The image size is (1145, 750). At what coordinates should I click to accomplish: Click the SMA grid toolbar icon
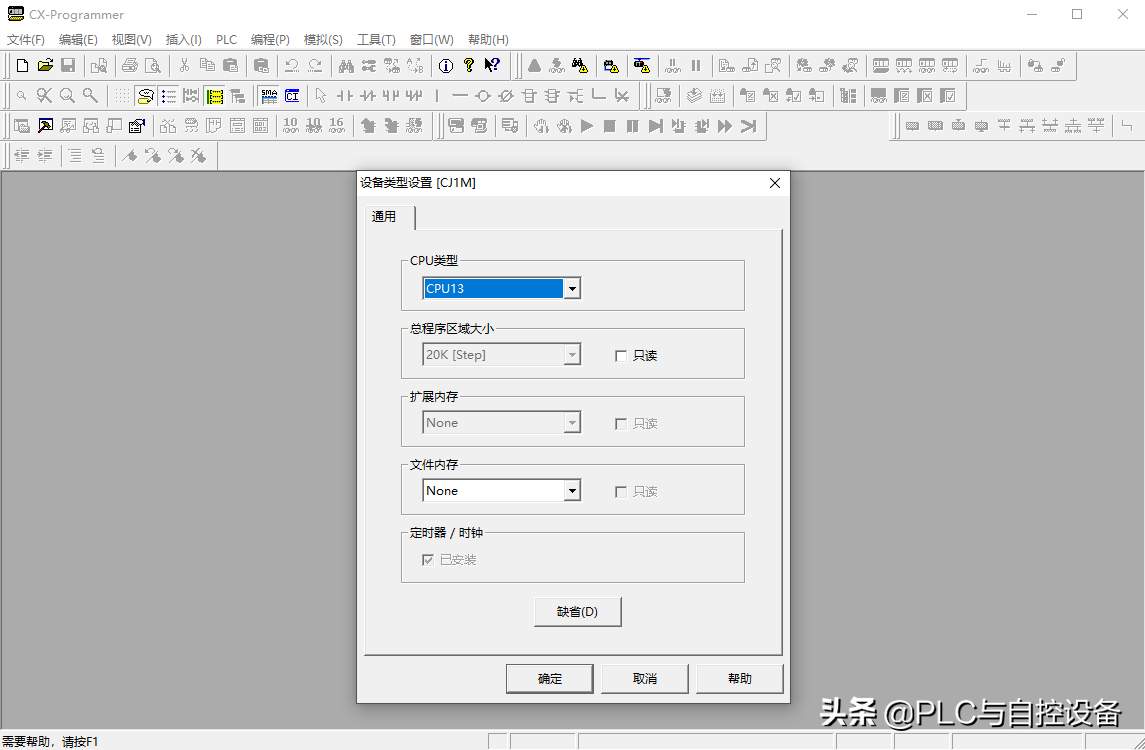point(269,96)
